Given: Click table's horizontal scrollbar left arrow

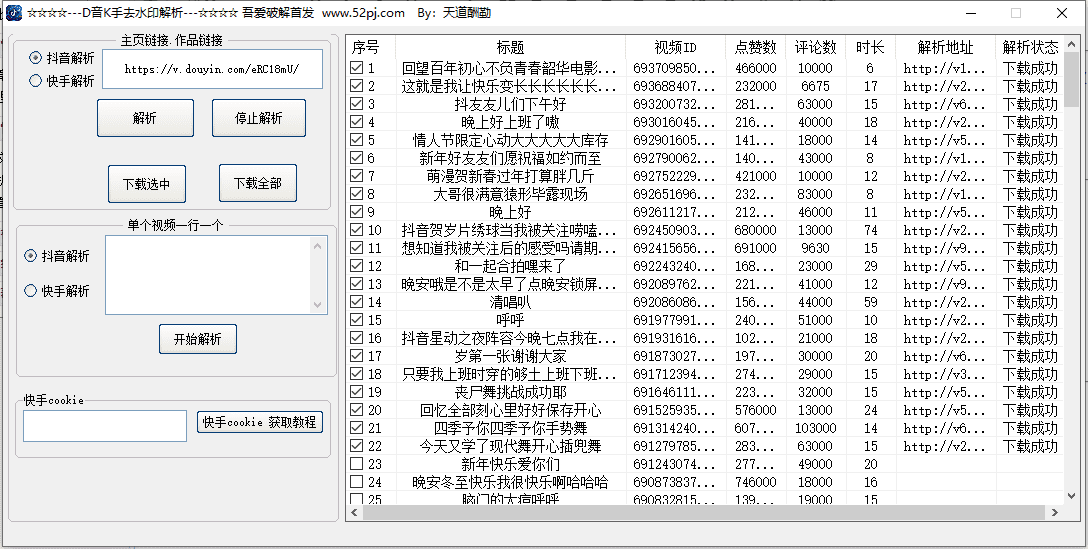Looking at the screenshot, I should click(355, 512).
